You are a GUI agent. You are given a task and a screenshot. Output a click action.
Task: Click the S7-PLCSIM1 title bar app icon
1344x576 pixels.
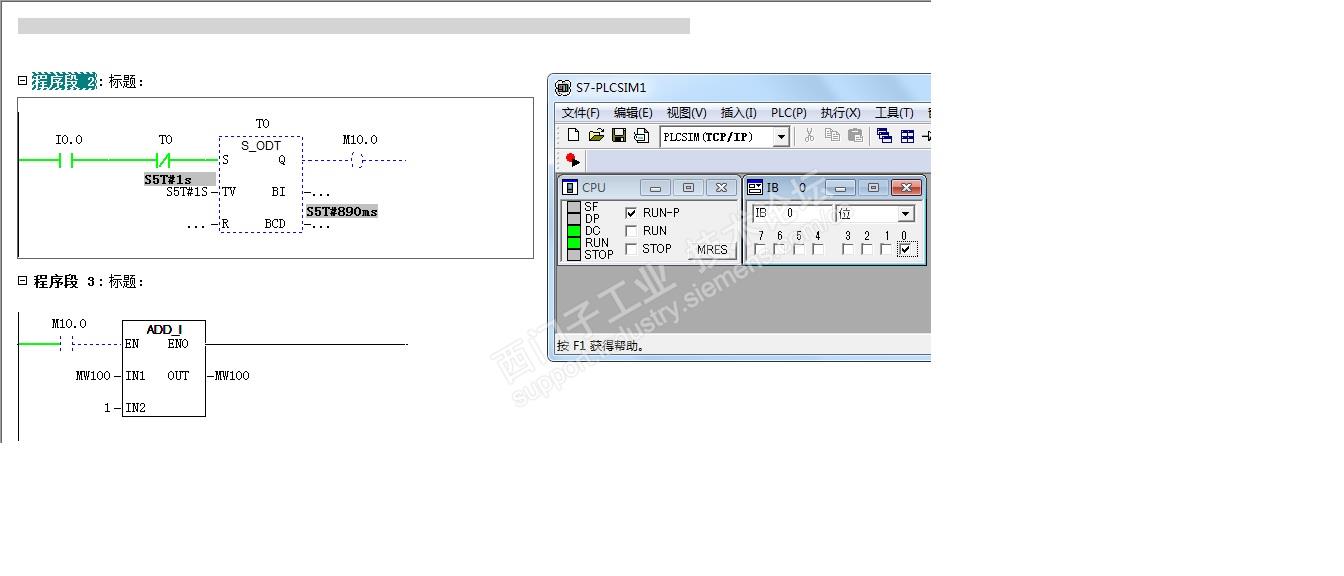tap(563, 87)
